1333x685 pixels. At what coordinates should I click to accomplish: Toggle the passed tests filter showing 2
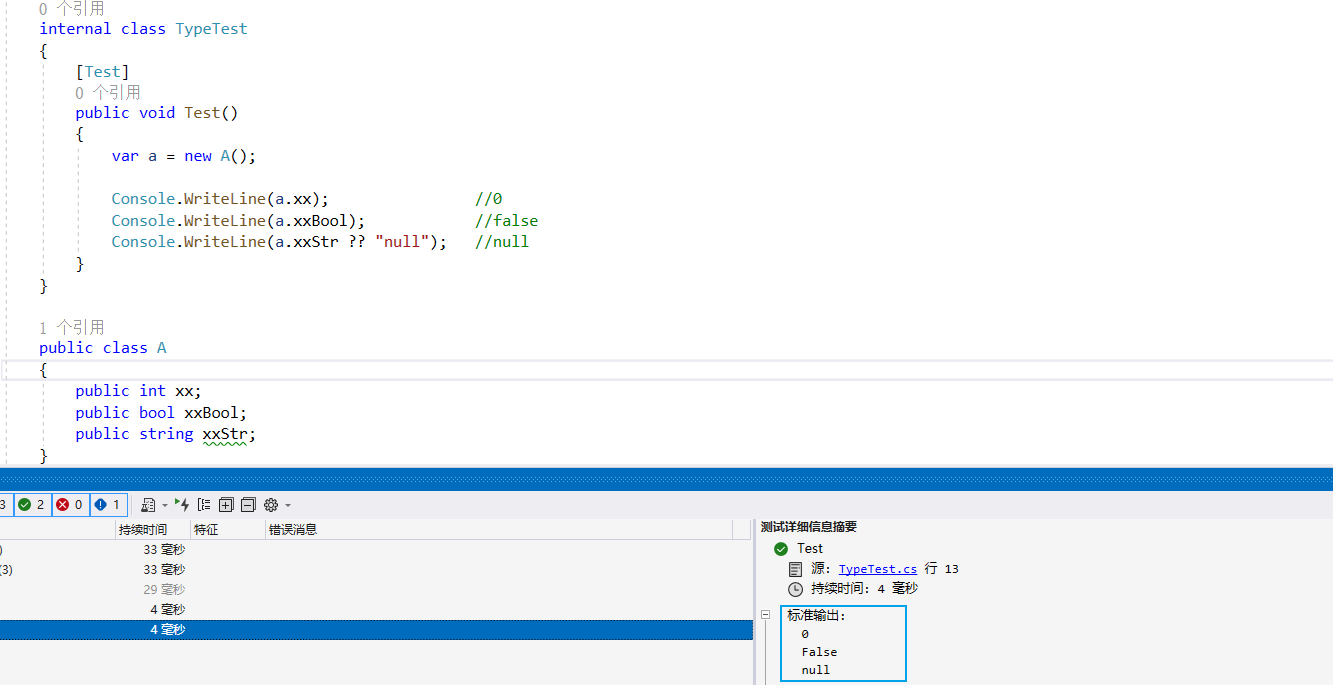(32, 505)
